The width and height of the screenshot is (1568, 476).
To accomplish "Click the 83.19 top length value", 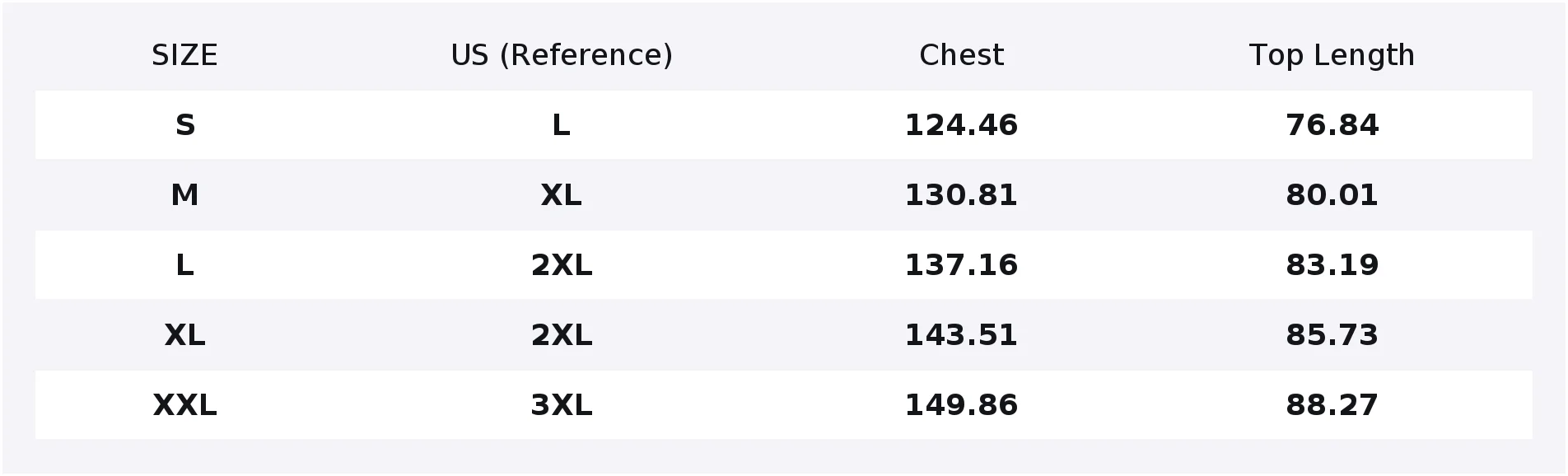I will 1332,265.
